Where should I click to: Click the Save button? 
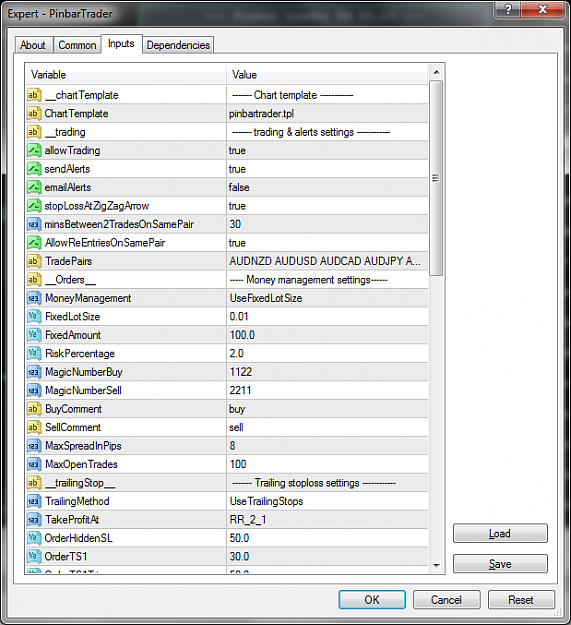click(x=500, y=564)
